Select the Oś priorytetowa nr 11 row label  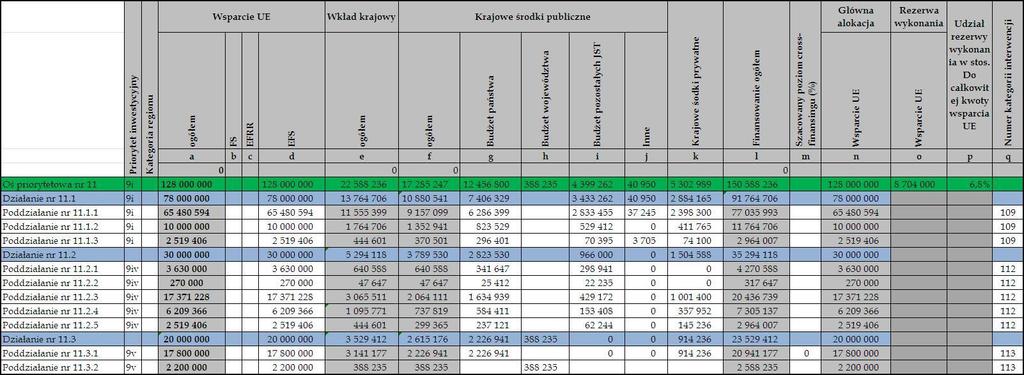[x=62, y=185]
